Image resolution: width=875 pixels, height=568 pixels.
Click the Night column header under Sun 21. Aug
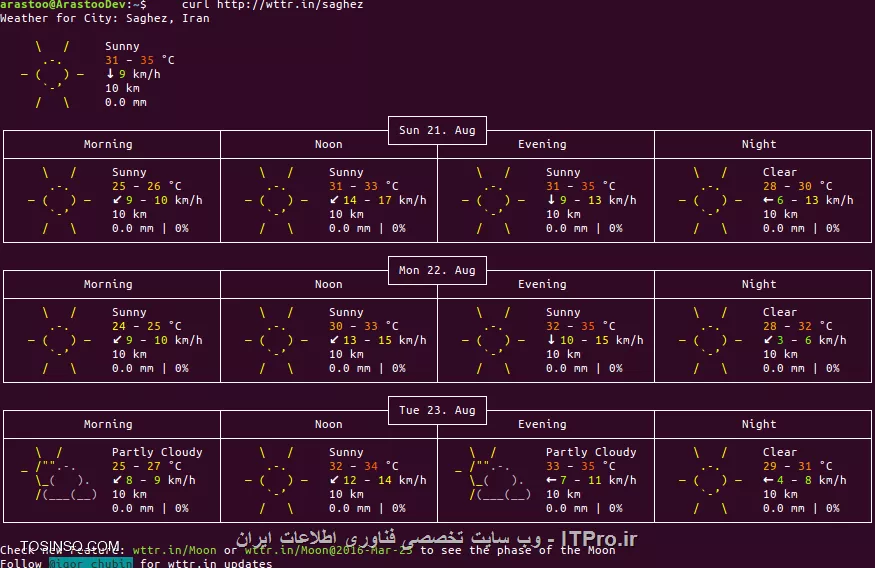pyautogui.click(x=759, y=144)
